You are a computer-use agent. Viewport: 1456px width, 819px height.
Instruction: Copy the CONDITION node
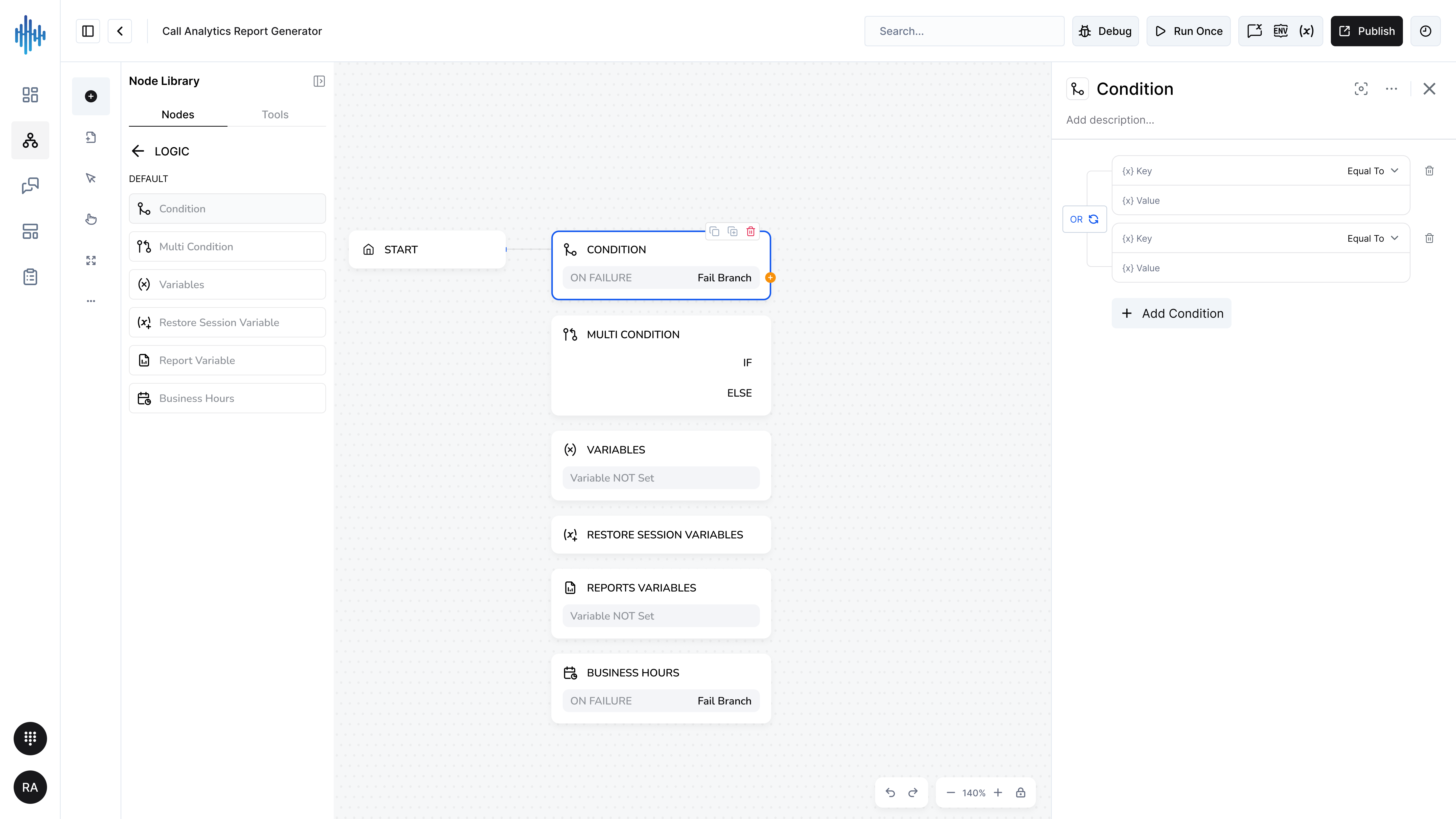tap(714, 232)
